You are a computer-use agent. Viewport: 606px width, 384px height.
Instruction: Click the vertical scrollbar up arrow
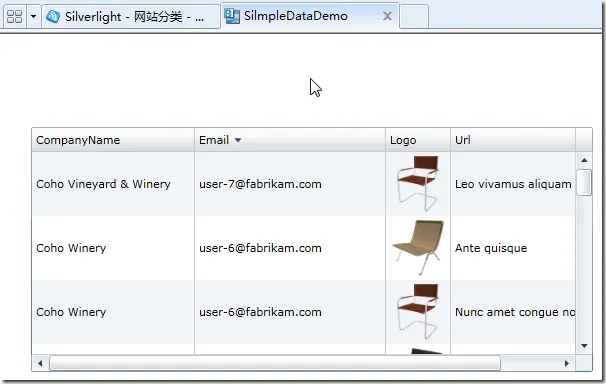(584, 160)
